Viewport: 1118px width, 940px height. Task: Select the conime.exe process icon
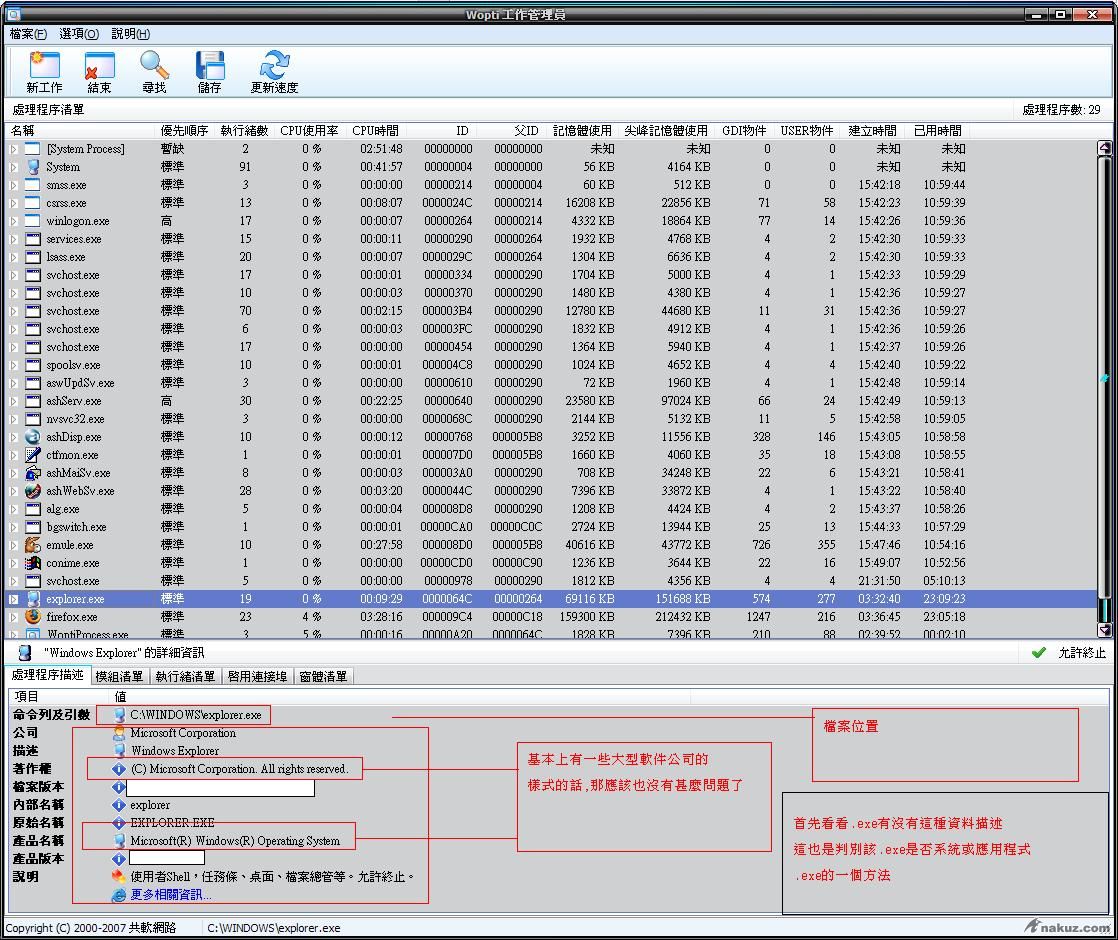point(33,563)
